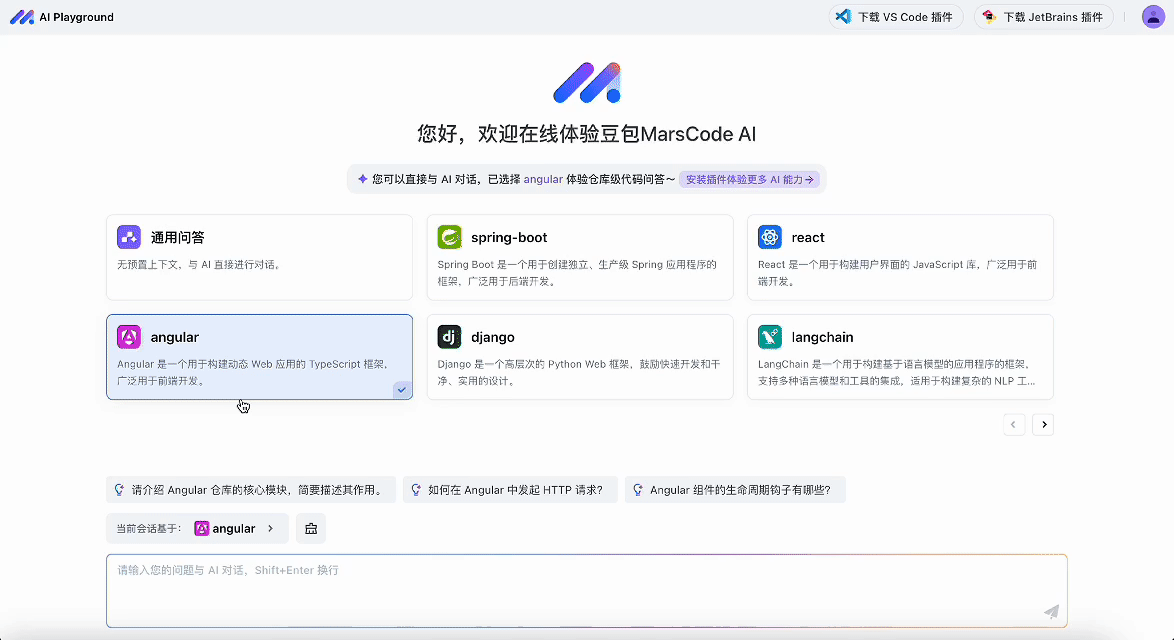Image resolution: width=1174 pixels, height=640 pixels.
Task: Click the spring-boot card icon
Action: [449, 237]
